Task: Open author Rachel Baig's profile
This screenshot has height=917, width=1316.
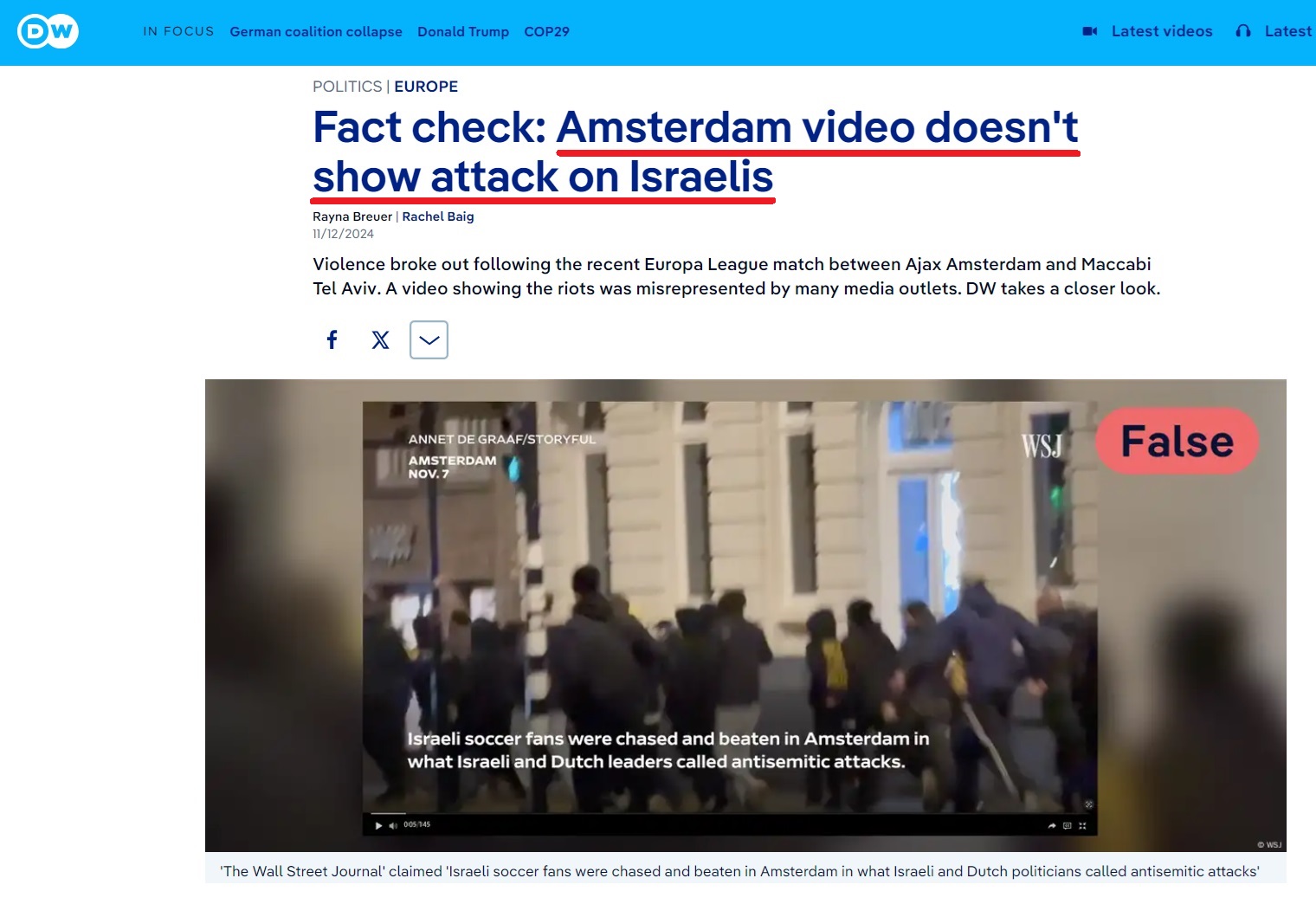Action: pyautogui.click(x=438, y=216)
